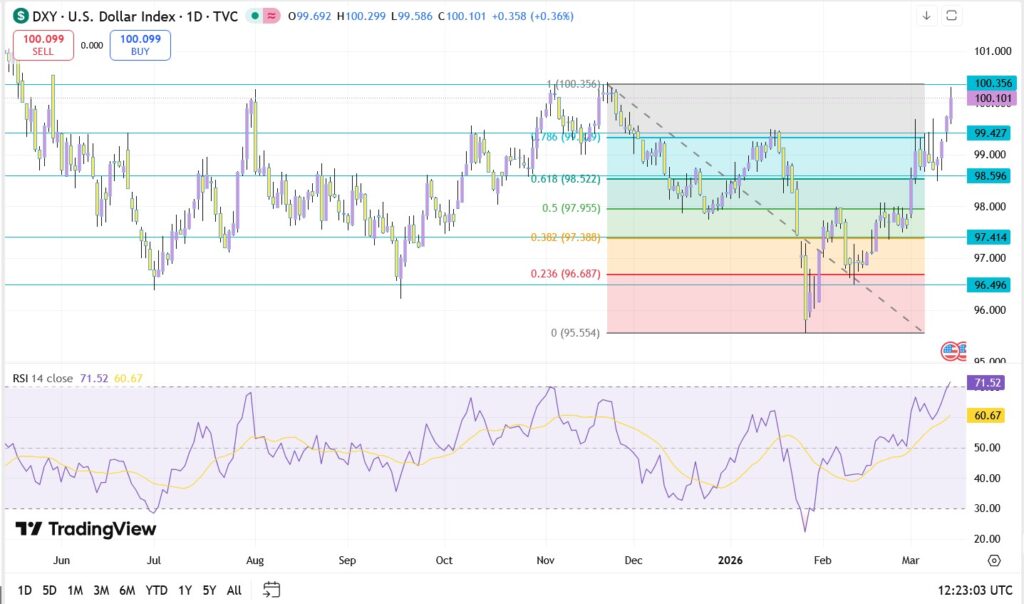This screenshot has width=1024, height=604.
Task: Click the TradingView logo
Action: [86, 529]
